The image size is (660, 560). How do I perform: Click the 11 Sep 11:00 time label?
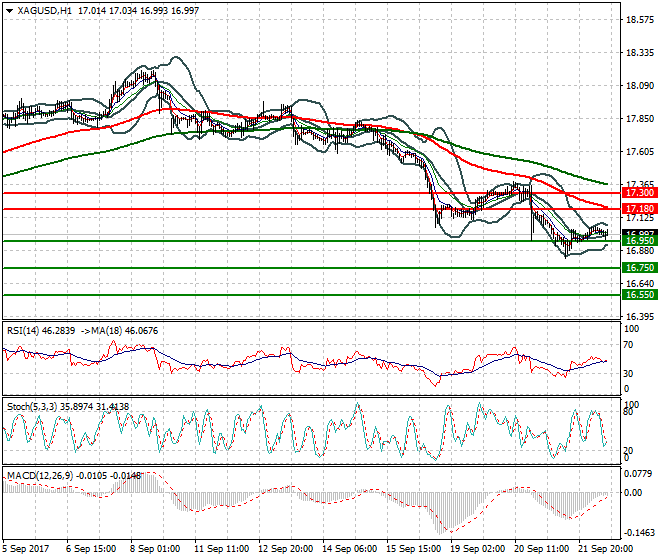pyautogui.click(x=221, y=549)
